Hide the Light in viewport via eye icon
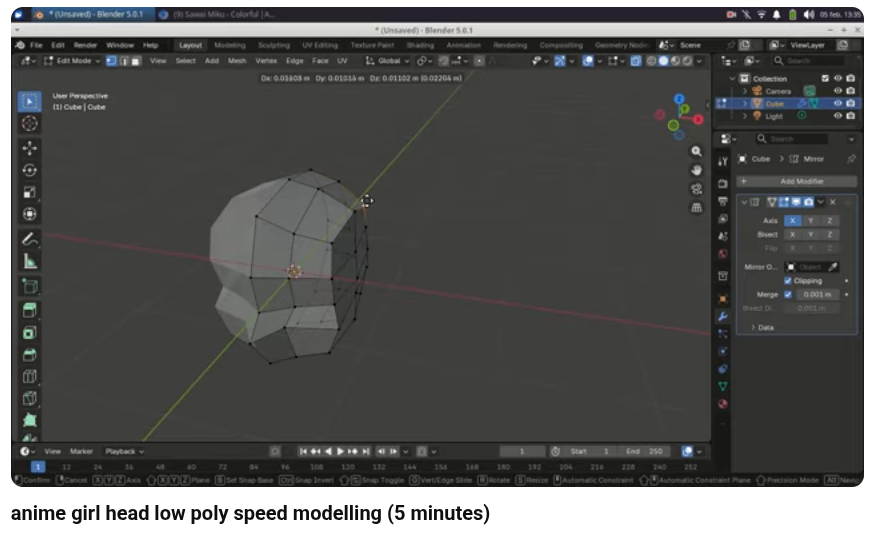This screenshot has width=871, height=533. coord(838,115)
